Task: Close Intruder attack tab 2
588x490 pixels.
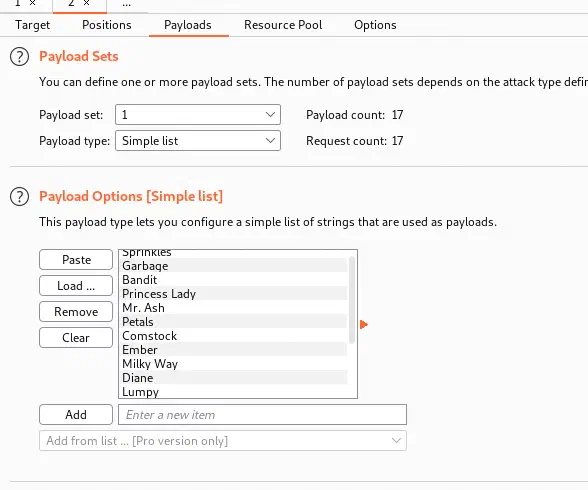Action: [x=87, y=3]
